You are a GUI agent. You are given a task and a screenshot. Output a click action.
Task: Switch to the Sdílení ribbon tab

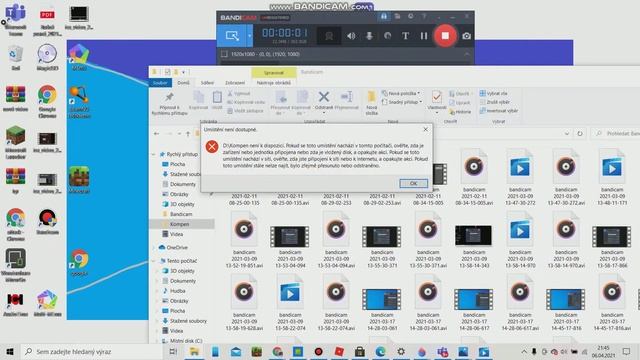tap(207, 82)
